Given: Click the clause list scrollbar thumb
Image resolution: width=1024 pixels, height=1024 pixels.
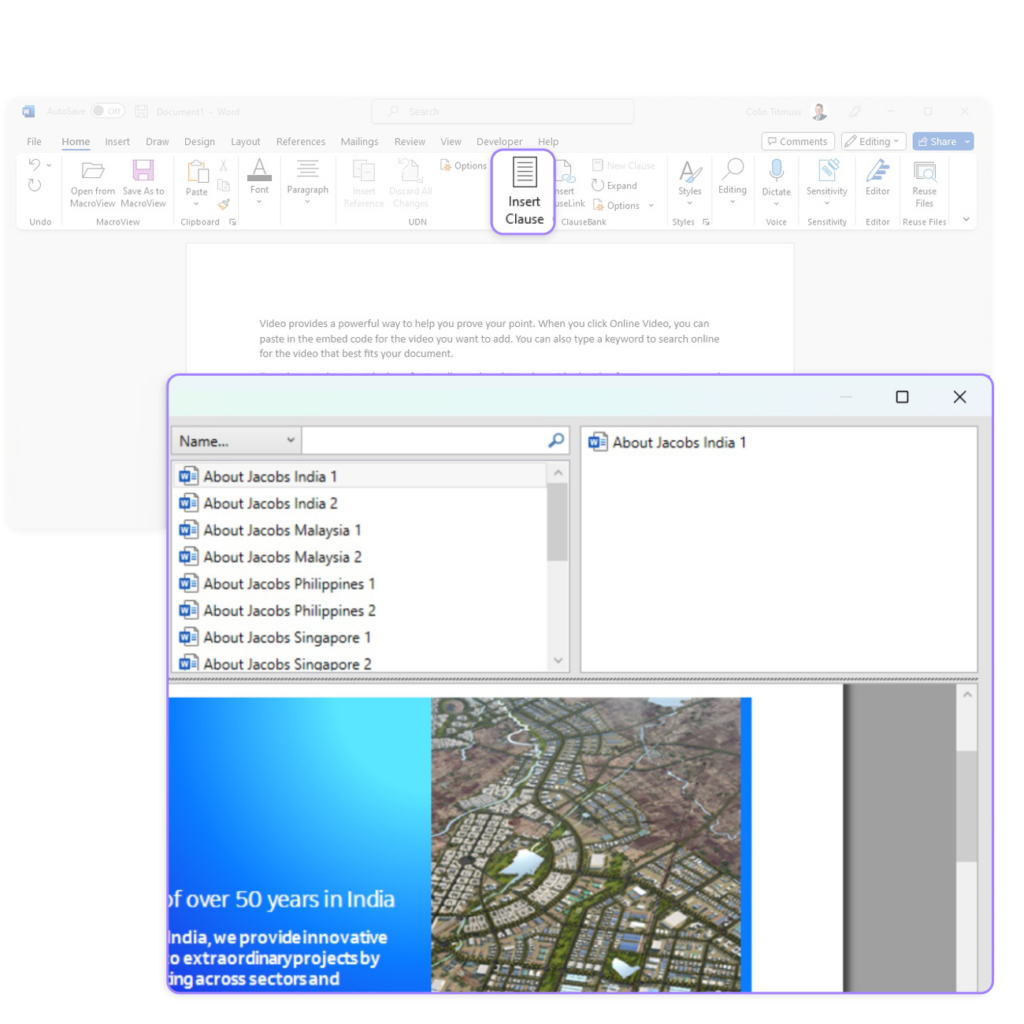Looking at the screenshot, I should pos(557,521).
